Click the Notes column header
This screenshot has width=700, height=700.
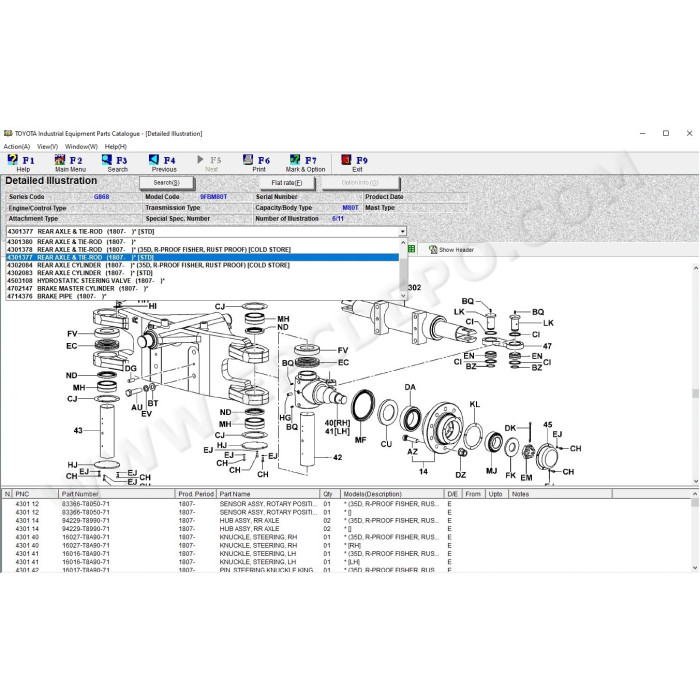tap(560, 494)
